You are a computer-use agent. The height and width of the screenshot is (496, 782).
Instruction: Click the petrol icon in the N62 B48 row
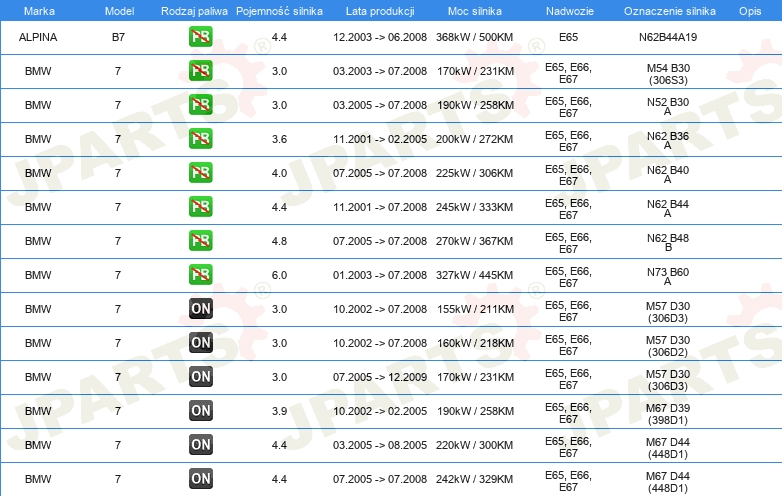click(x=200, y=240)
